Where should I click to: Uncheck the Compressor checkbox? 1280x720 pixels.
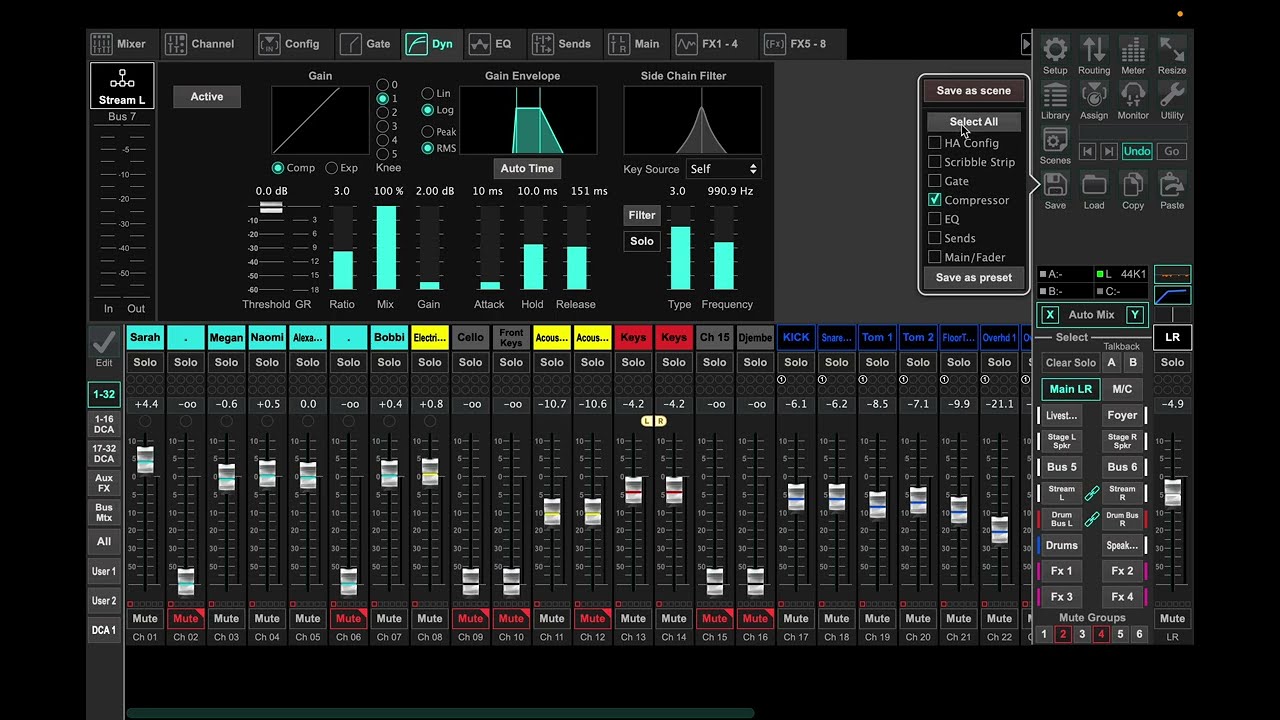[x=935, y=200]
